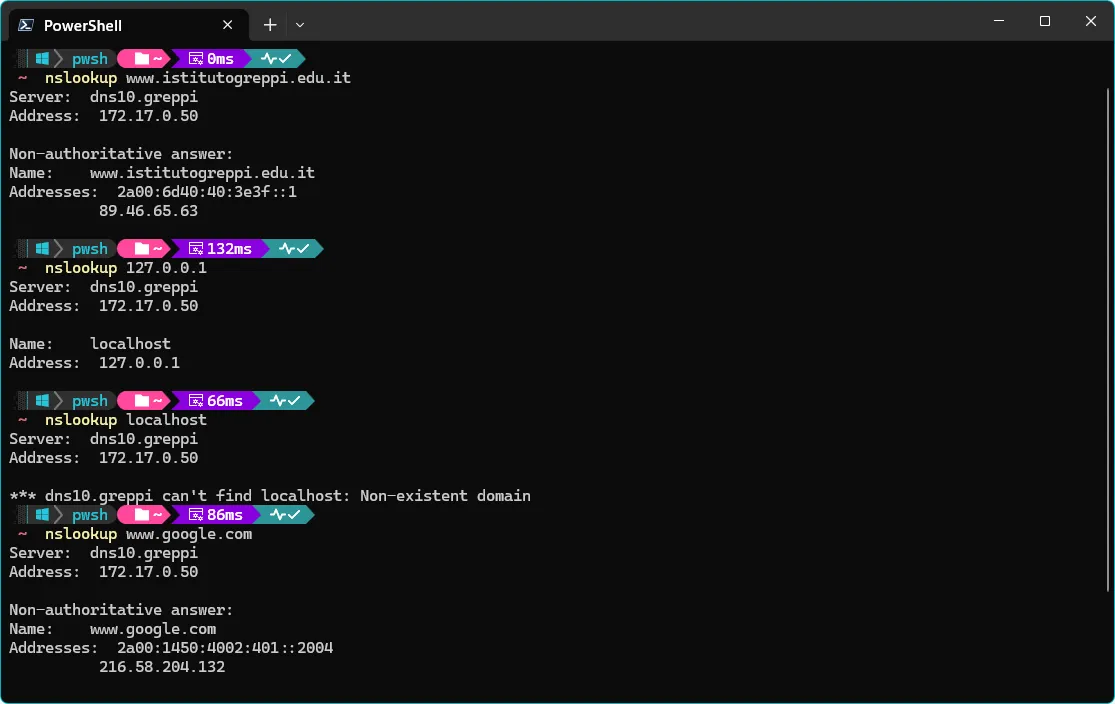Screen dimensions: 1115x704
Task: Click the terminal vertical scrollbar
Action: click(x=1108, y=340)
